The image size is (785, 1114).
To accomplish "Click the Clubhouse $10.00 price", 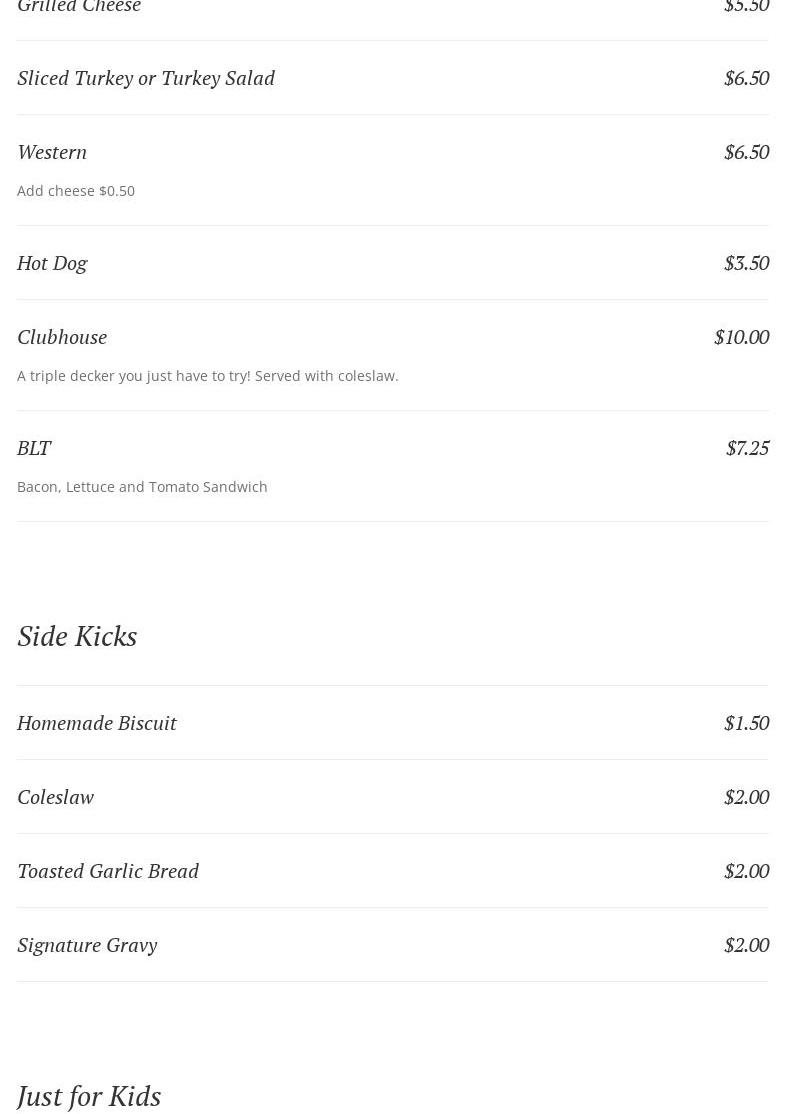I will tap(741, 337).
